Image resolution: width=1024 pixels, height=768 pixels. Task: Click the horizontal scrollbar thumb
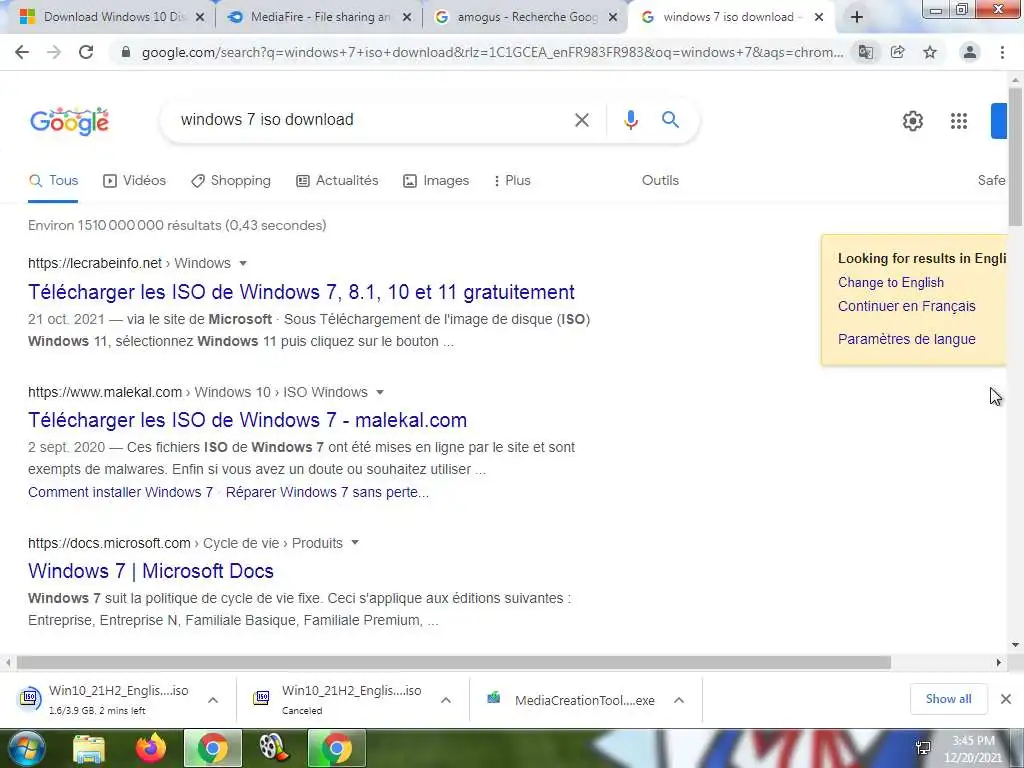453,662
